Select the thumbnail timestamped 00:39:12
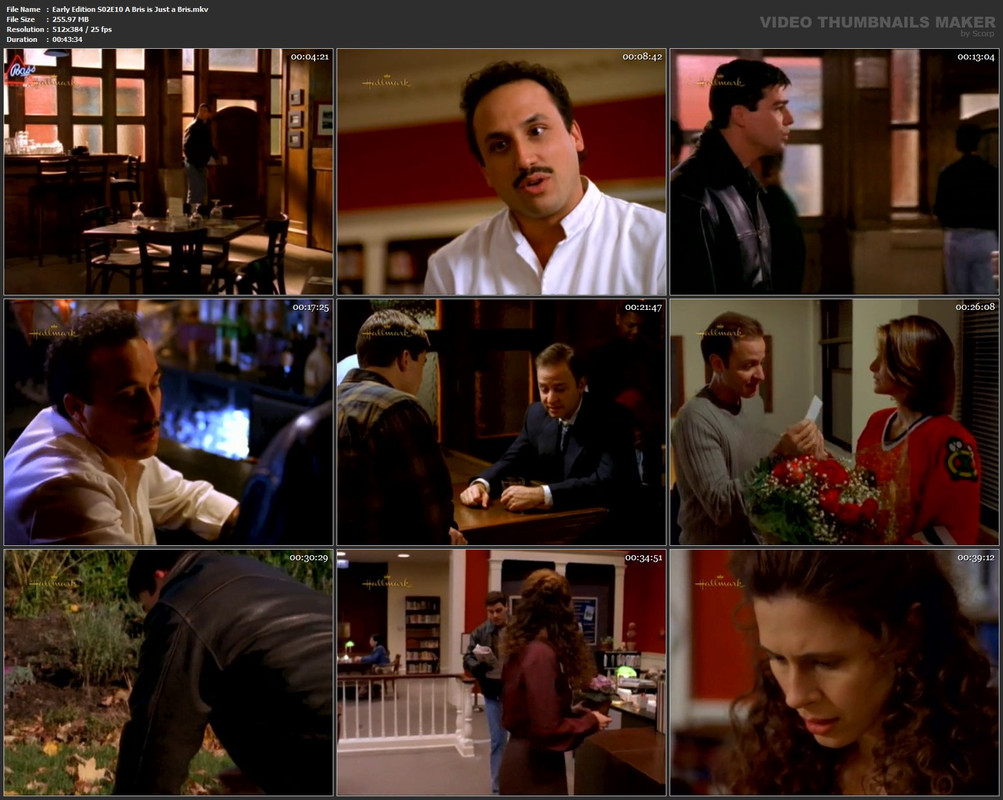 coord(834,673)
